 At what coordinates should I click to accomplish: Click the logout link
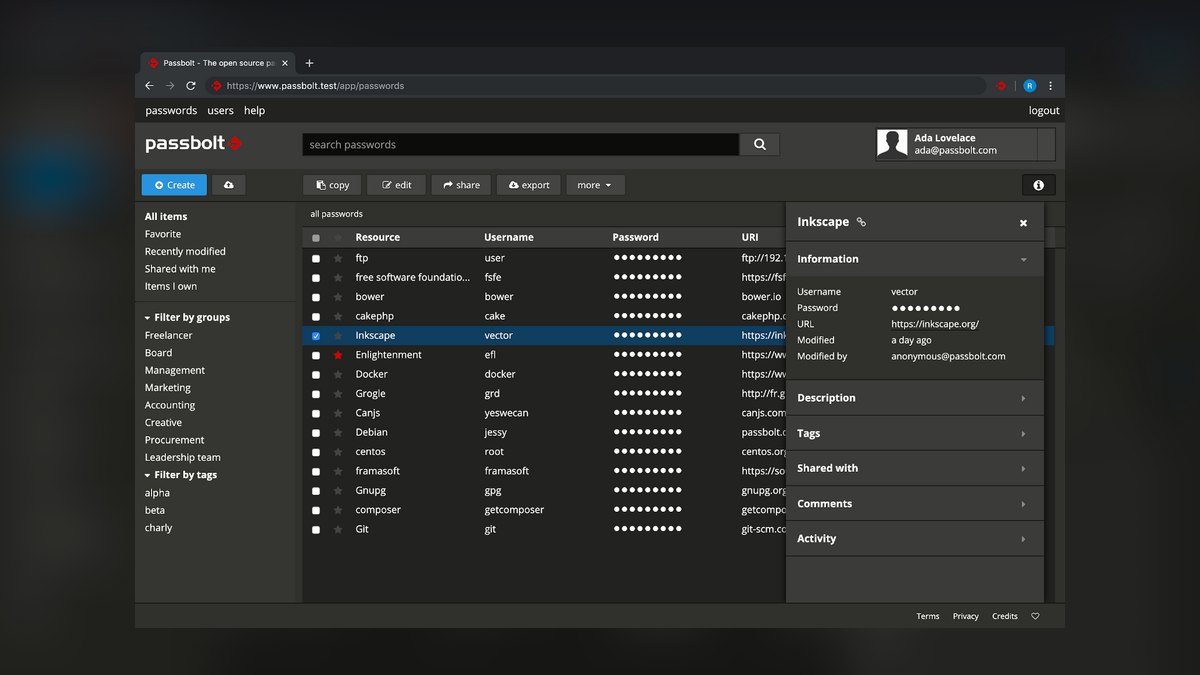coord(1044,111)
